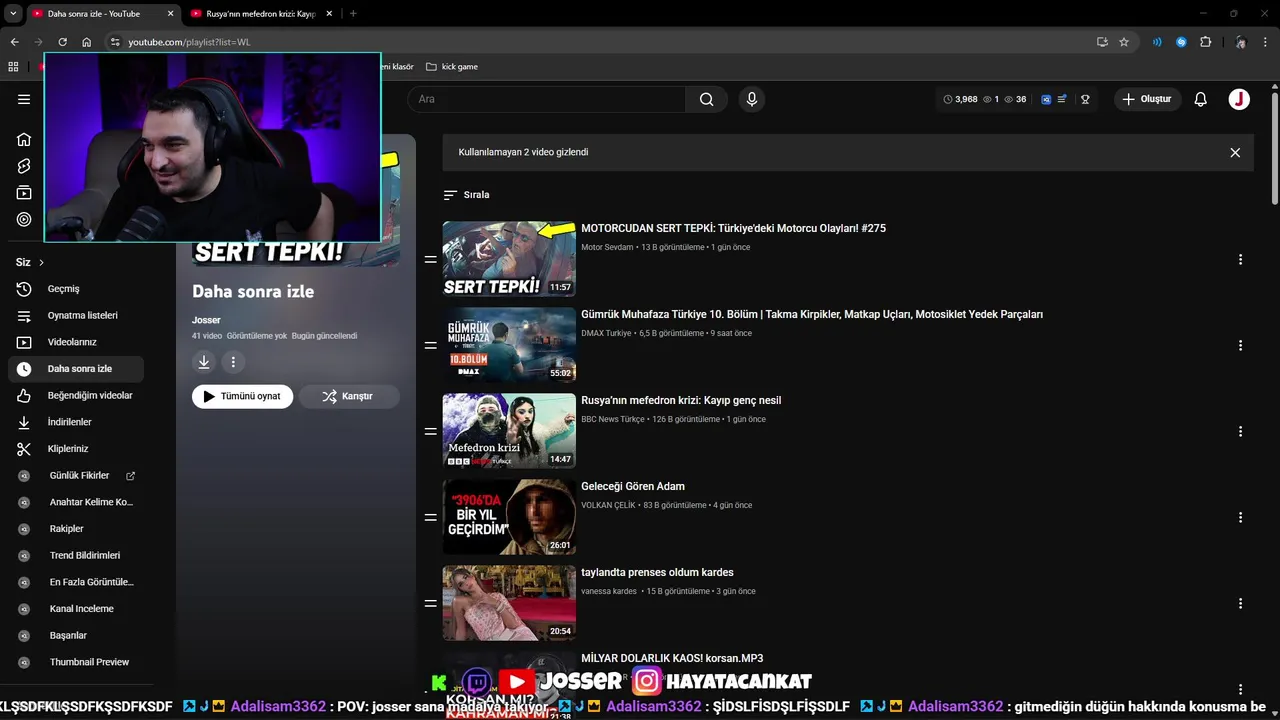Open options menu for MOTORCUDAN SERT TEPKİ video
The height and width of the screenshot is (720, 1280).
pos(1240,259)
